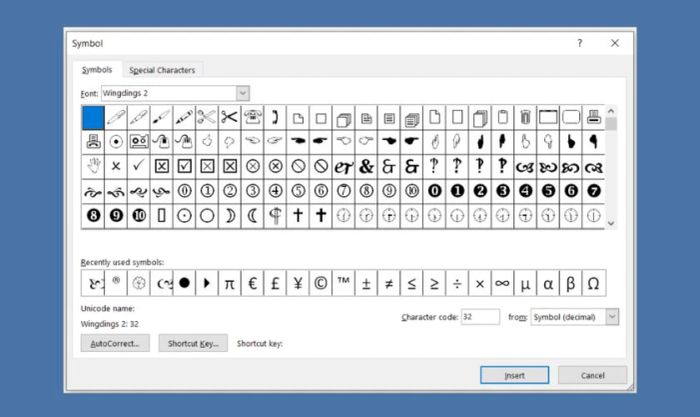
Task: Insert the selected symbol
Action: click(514, 375)
